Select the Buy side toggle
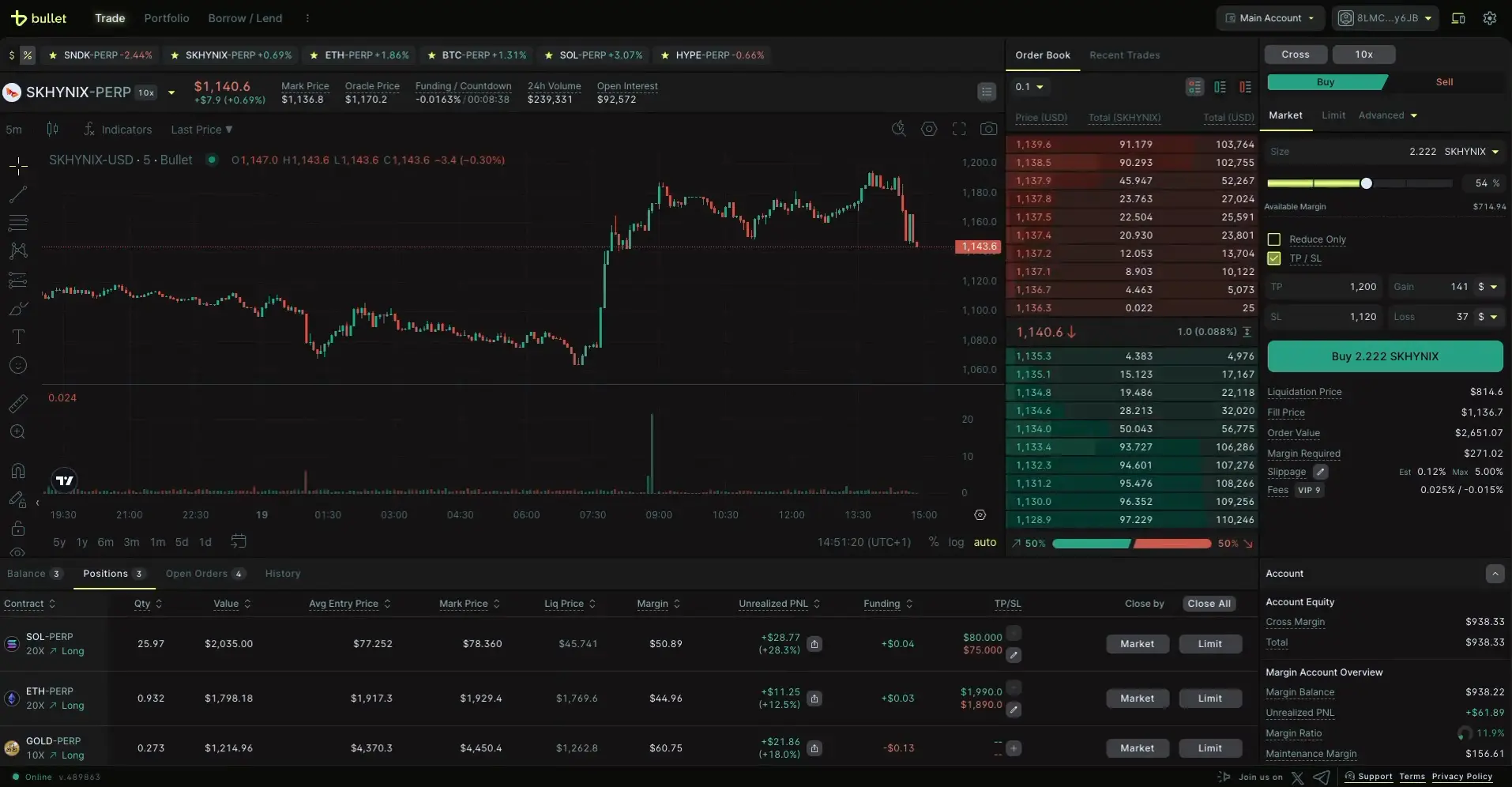Image resolution: width=1512 pixels, height=787 pixels. (1326, 82)
